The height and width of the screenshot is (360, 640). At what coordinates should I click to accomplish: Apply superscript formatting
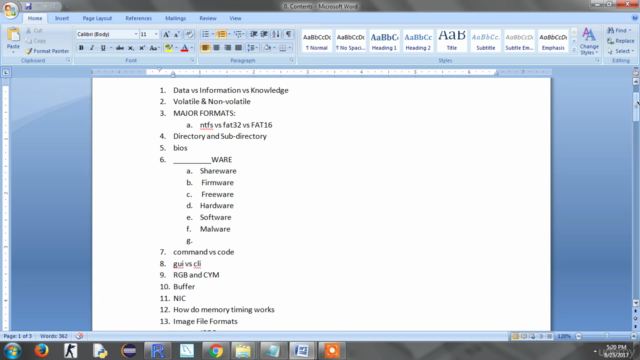pos(142,48)
